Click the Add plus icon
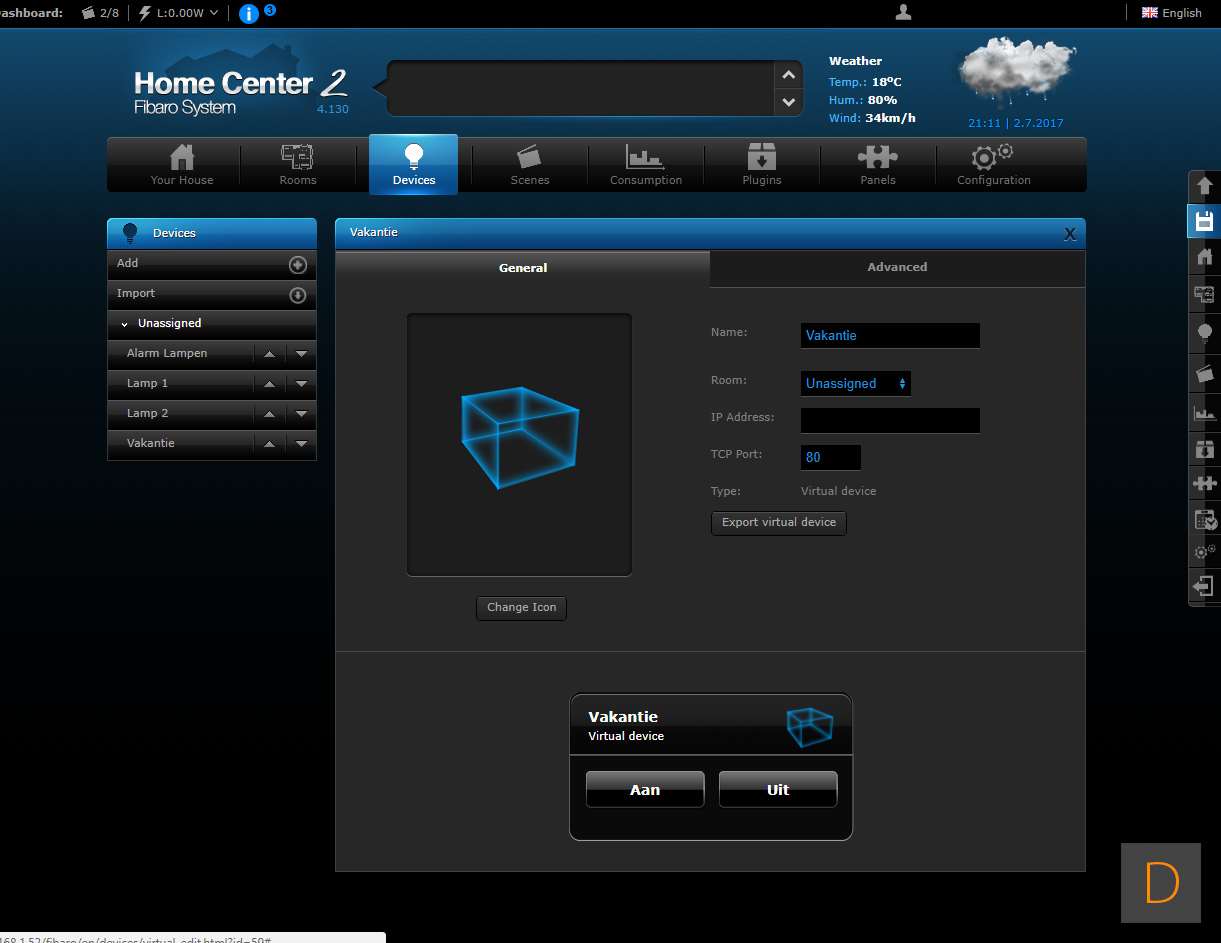The image size is (1221, 943). click(297, 265)
